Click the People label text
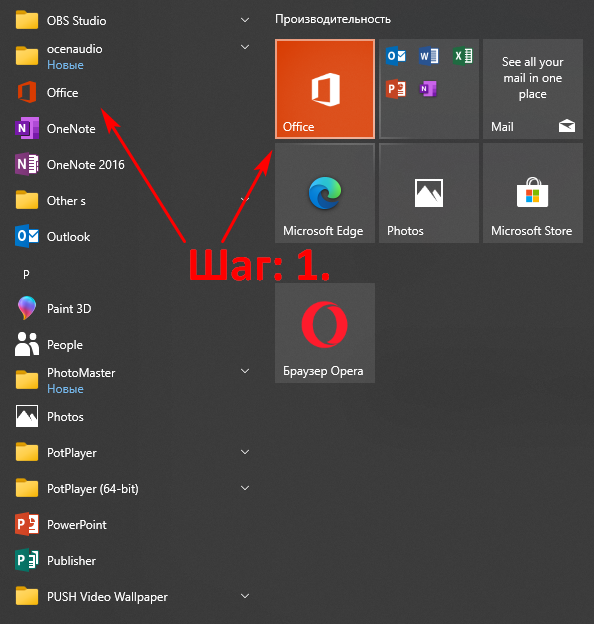Screen dimensions: 594x624 pyautogui.click(x=65, y=345)
